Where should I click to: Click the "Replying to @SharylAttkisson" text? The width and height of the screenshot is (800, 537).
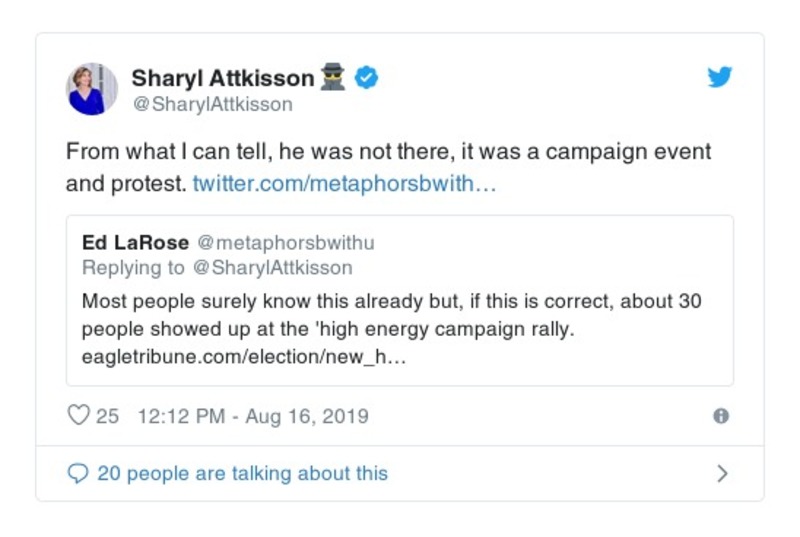tap(217, 267)
